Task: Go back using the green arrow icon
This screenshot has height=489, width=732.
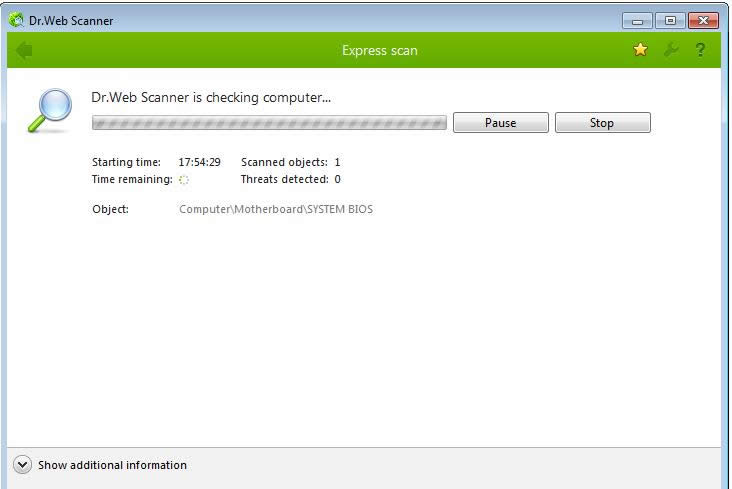Action: point(24,50)
